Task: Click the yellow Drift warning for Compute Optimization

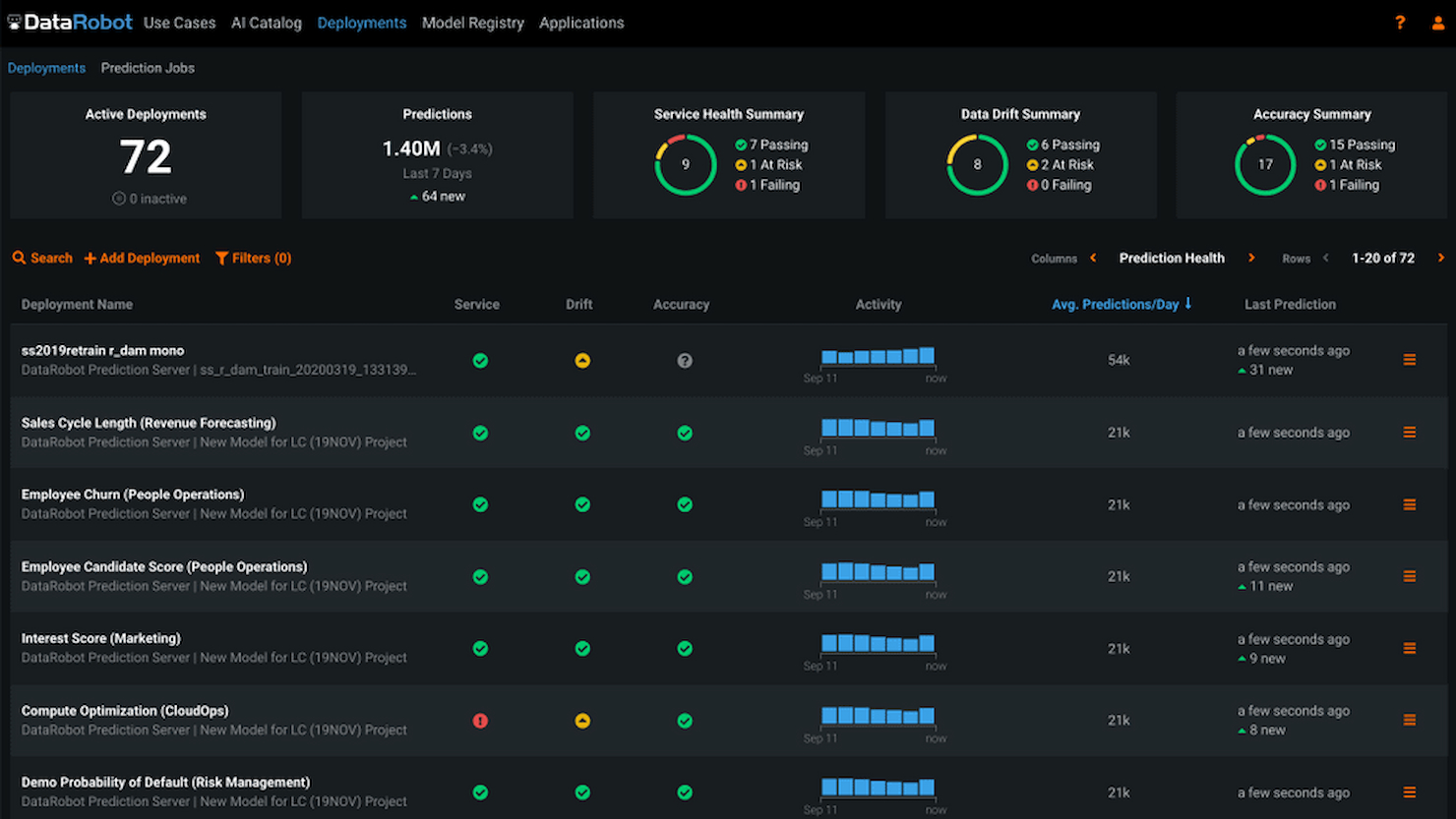Action: pos(582,721)
